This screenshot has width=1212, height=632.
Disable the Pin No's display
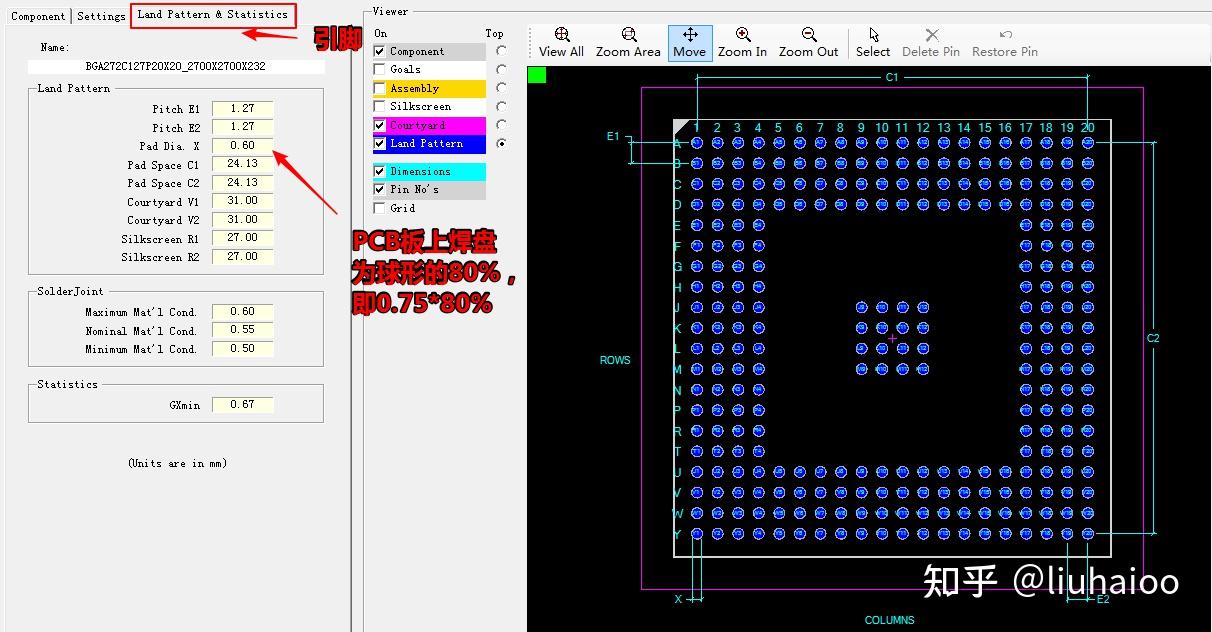(379, 190)
